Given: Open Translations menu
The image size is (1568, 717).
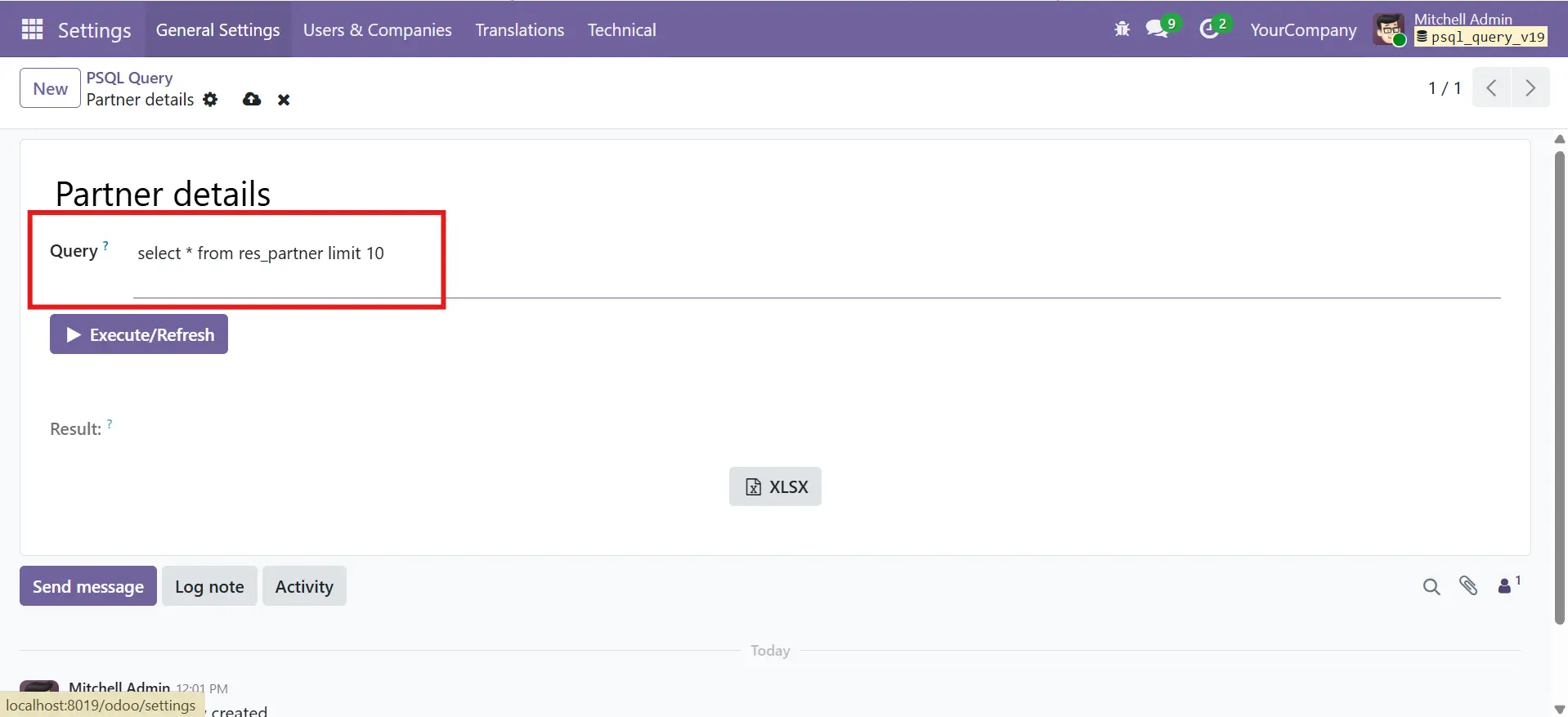Looking at the screenshot, I should coord(520,29).
